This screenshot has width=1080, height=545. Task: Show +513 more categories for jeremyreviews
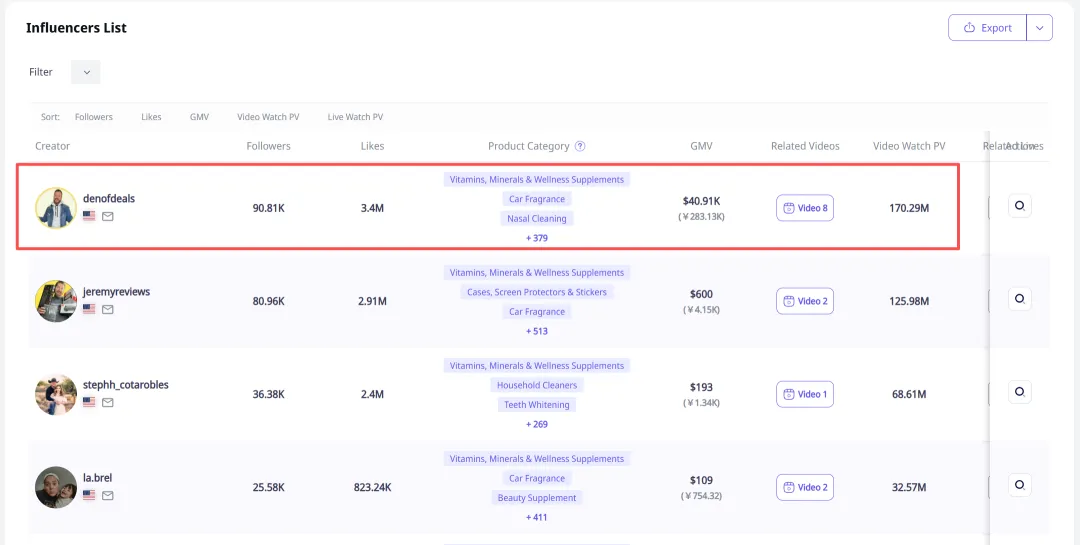(537, 331)
